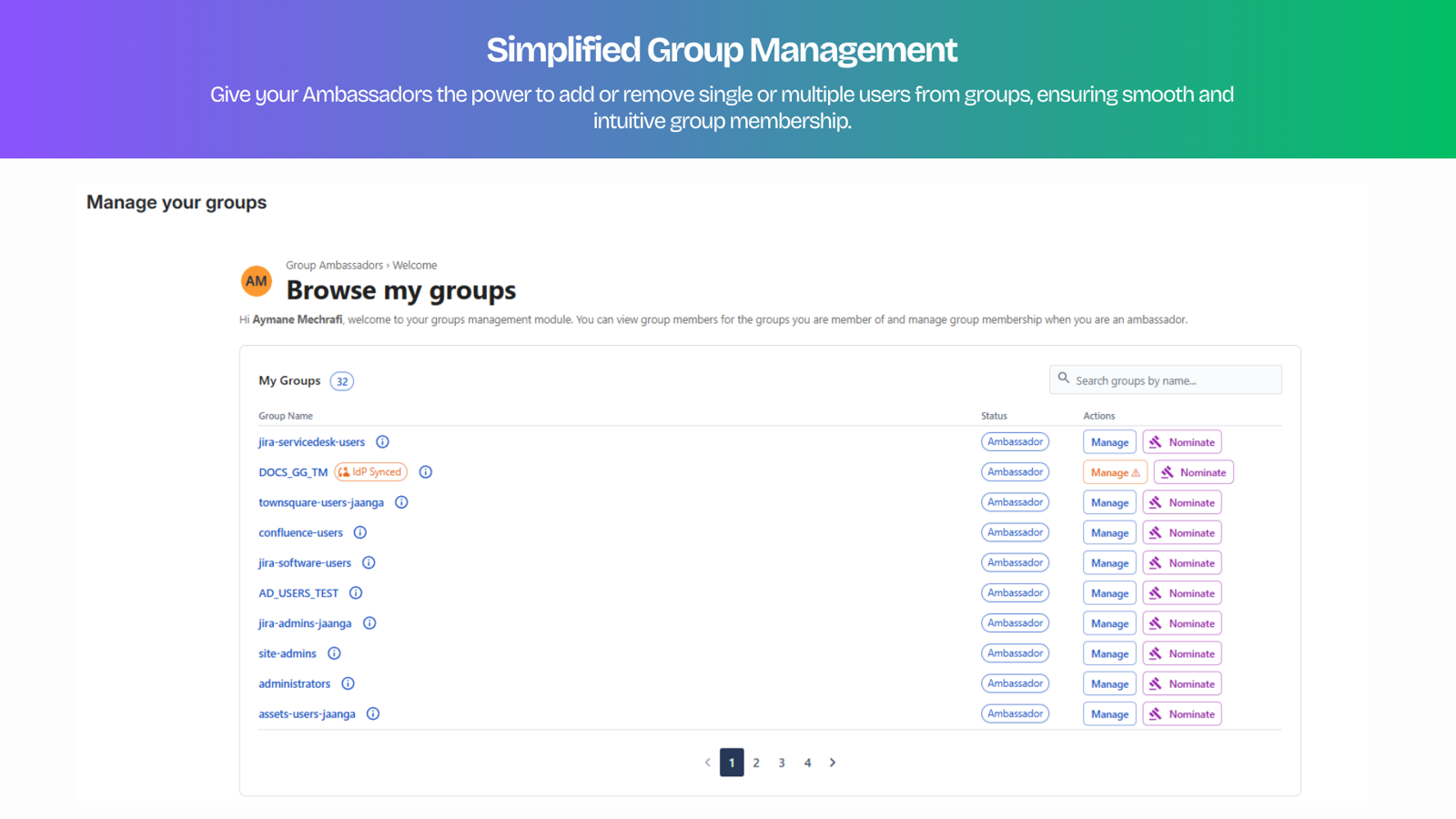Click the 32 count badge beside My Groups

tap(341, 381)
